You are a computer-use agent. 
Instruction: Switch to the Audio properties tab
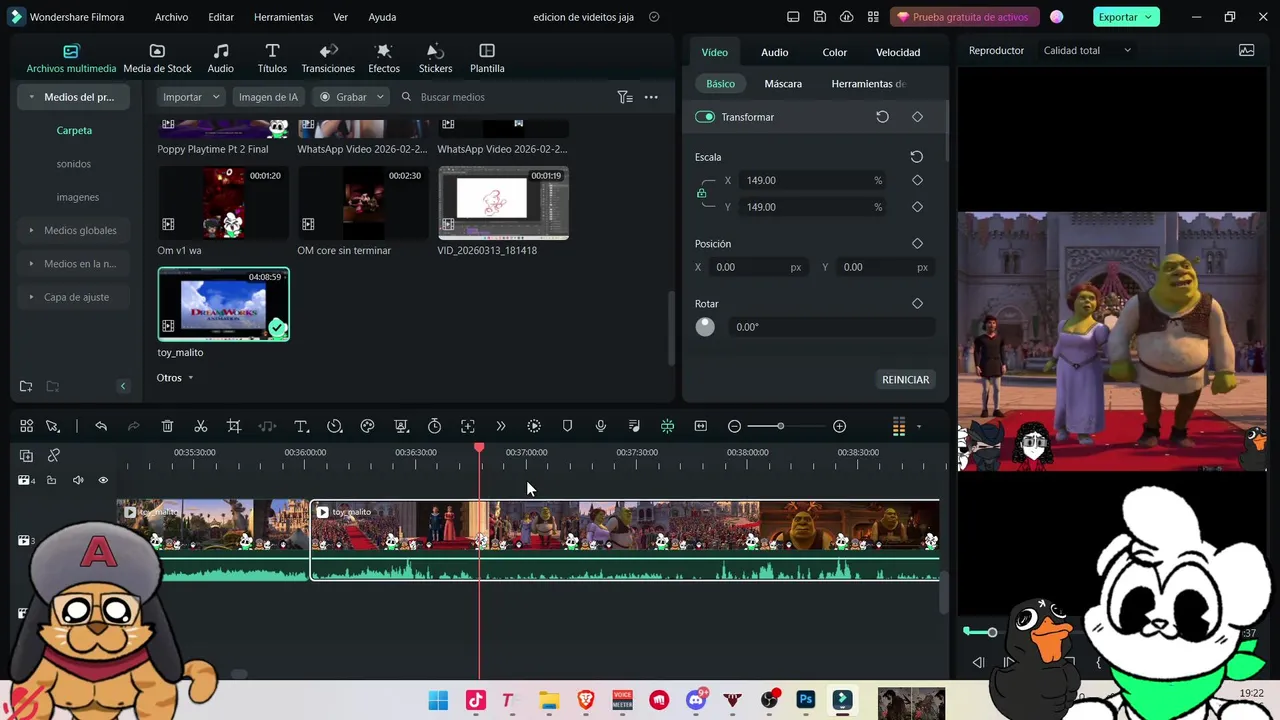tap(774, 52)
